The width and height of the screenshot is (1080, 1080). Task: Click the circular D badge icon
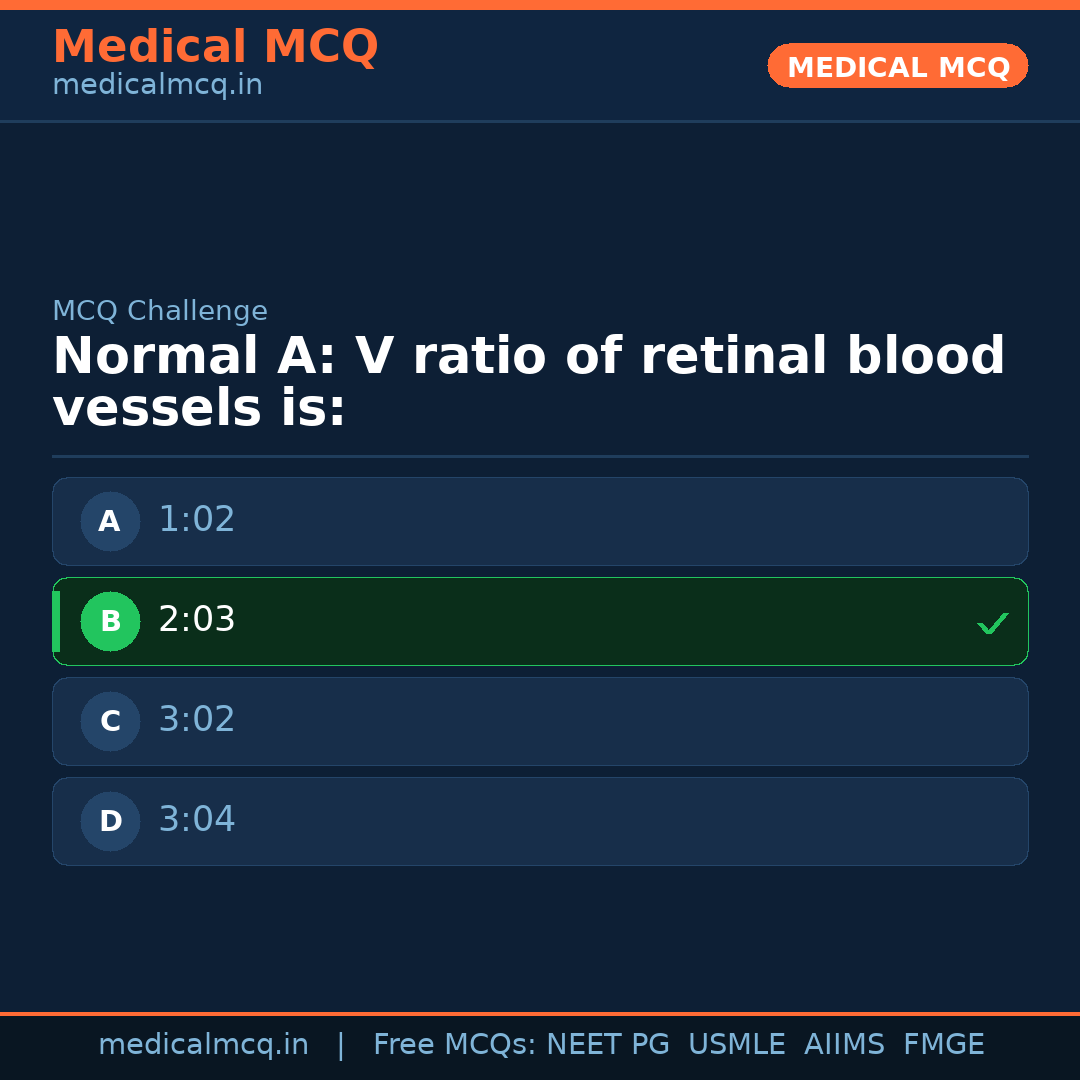point(110,821)
